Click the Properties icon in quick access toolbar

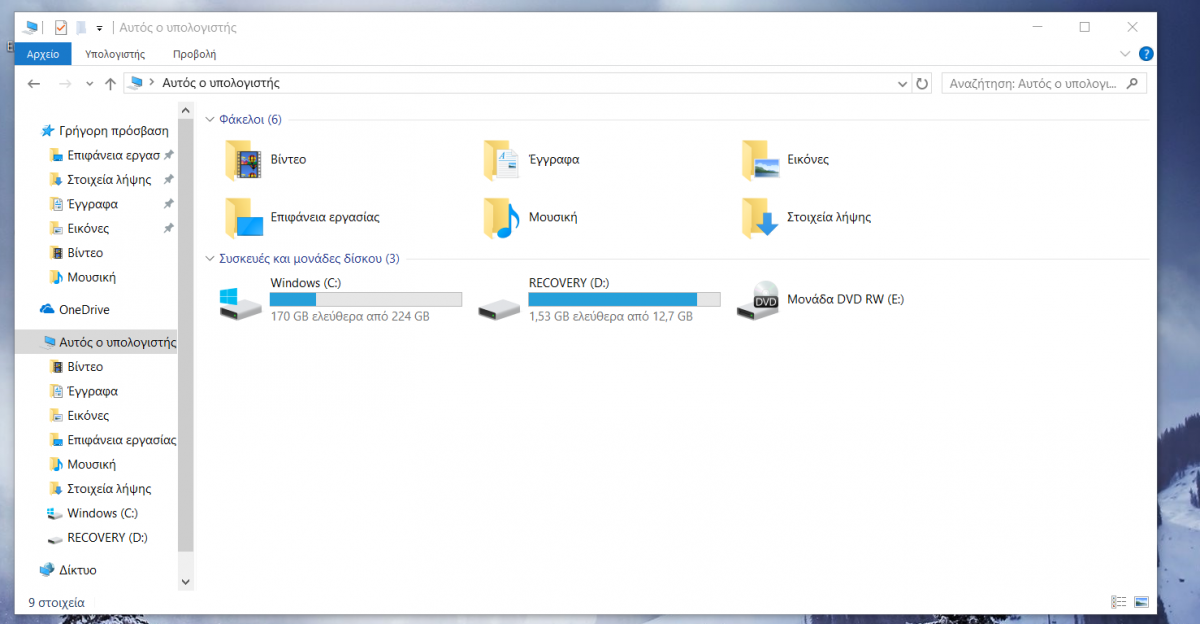pos(61,28)
